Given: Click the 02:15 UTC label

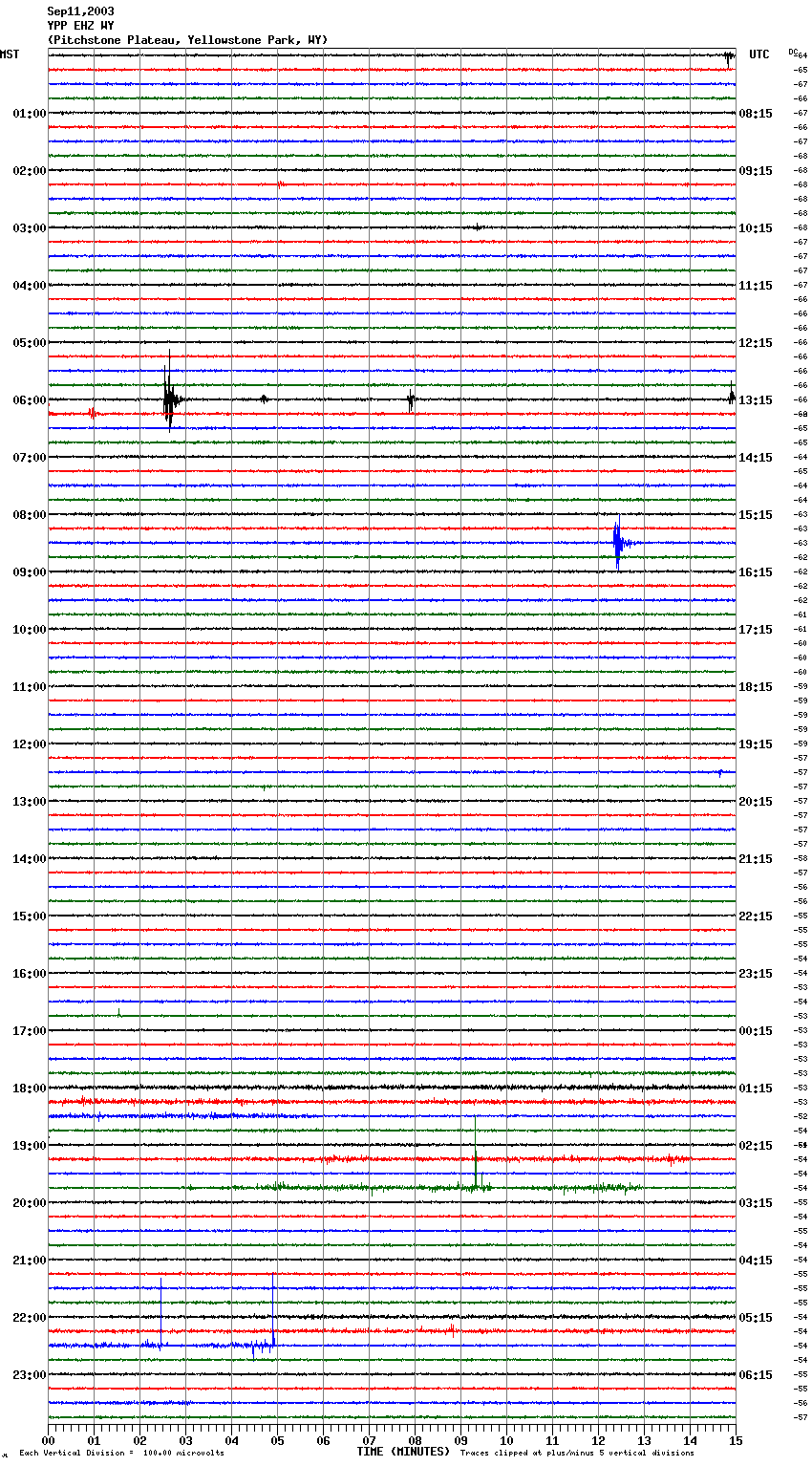Looking at the screenshot, I should 756,1146.
